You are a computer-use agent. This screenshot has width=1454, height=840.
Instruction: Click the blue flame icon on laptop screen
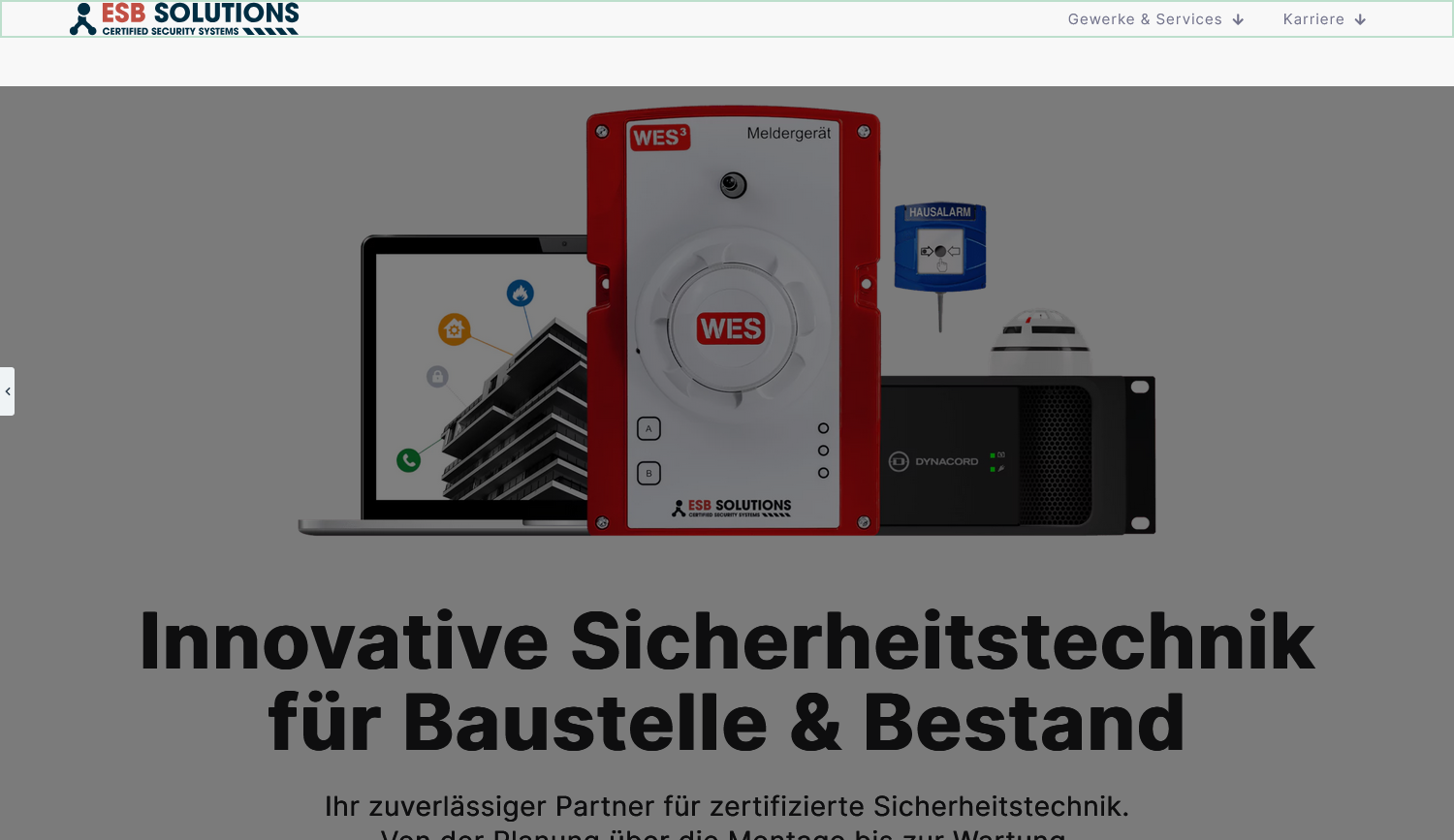click(521, 294)
